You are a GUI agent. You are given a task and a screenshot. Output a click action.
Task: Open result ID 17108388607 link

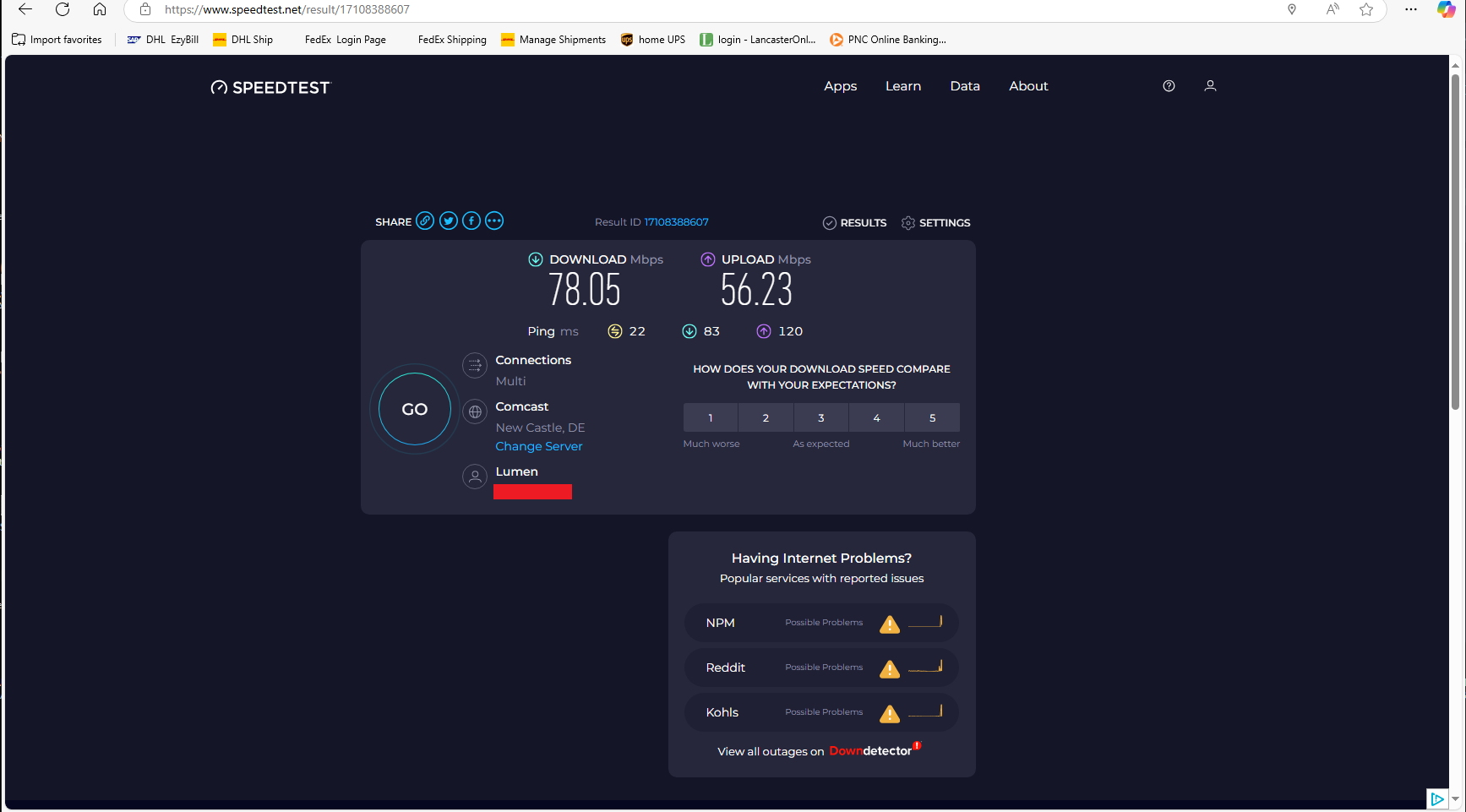click(676, 222)
